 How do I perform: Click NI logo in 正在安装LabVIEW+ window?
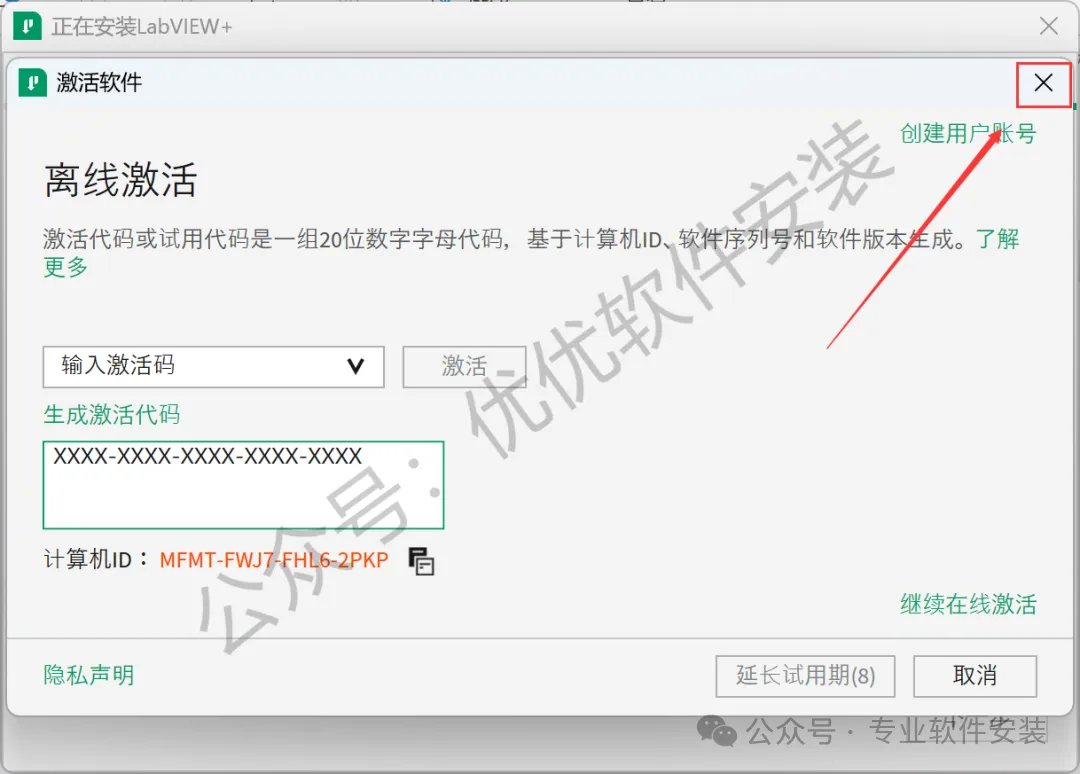[28, 26]
